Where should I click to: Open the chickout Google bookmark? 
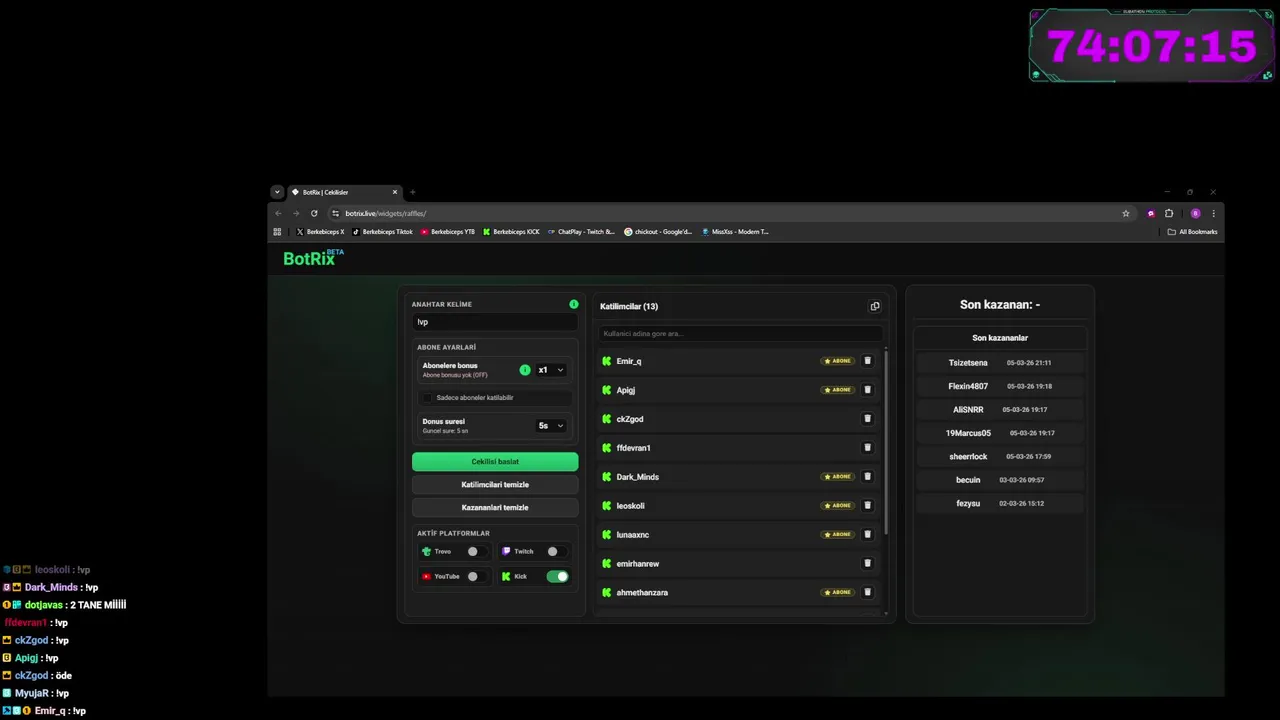pyautogui.click(x=658, y=231)
